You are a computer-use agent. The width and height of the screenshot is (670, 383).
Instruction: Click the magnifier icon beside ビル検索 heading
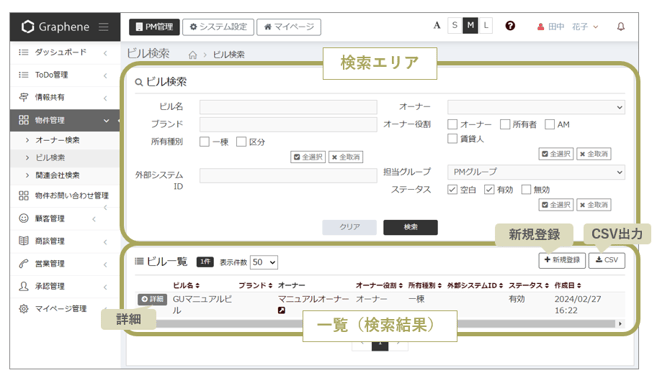[138, 82]
